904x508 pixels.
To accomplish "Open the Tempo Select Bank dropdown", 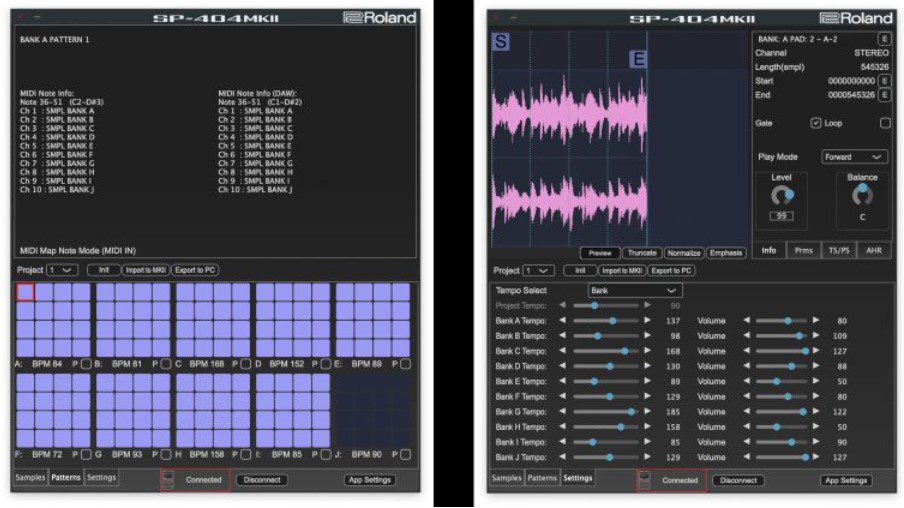I will [x=633, y=290].
